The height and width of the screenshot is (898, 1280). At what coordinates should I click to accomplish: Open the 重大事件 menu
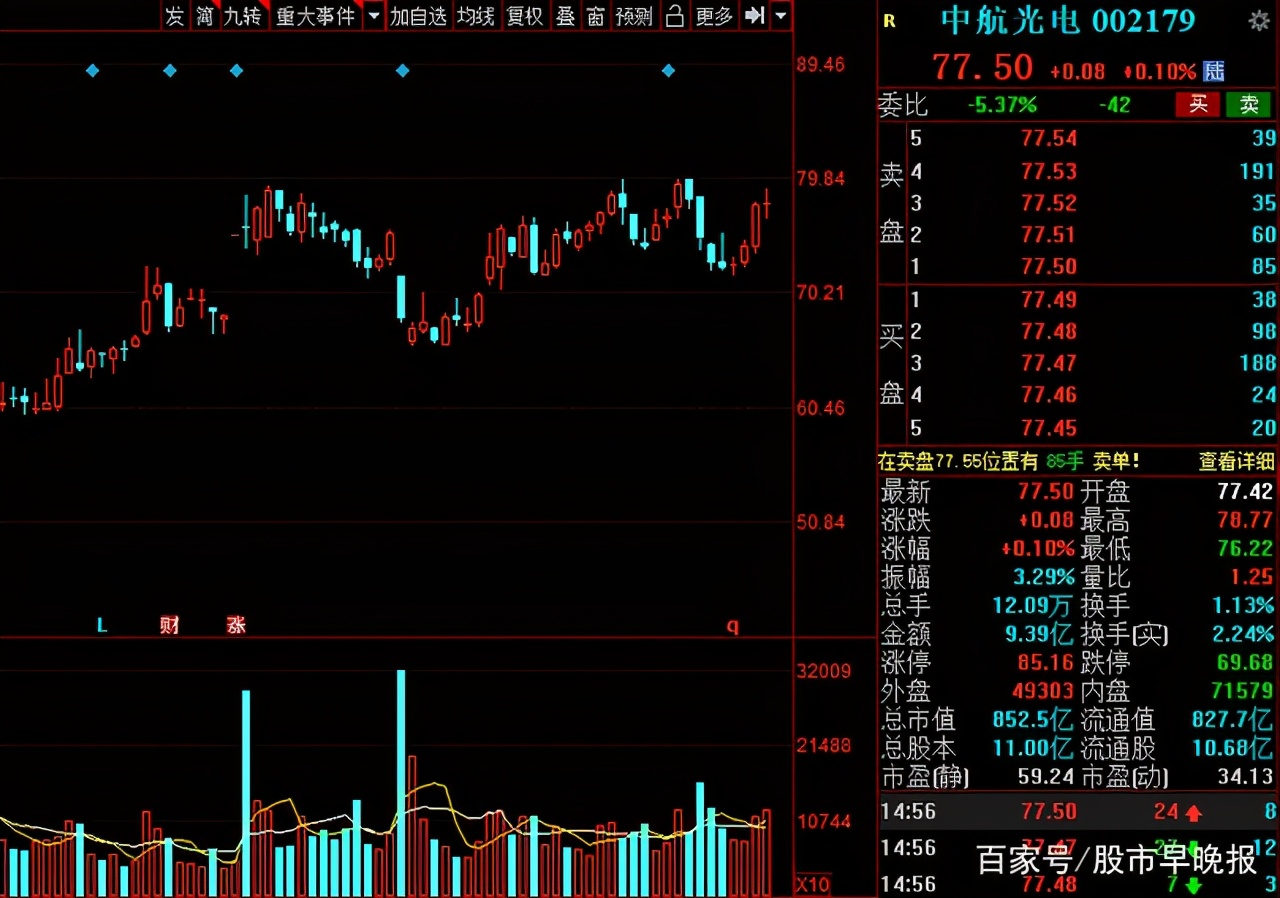tap(316, 16)
